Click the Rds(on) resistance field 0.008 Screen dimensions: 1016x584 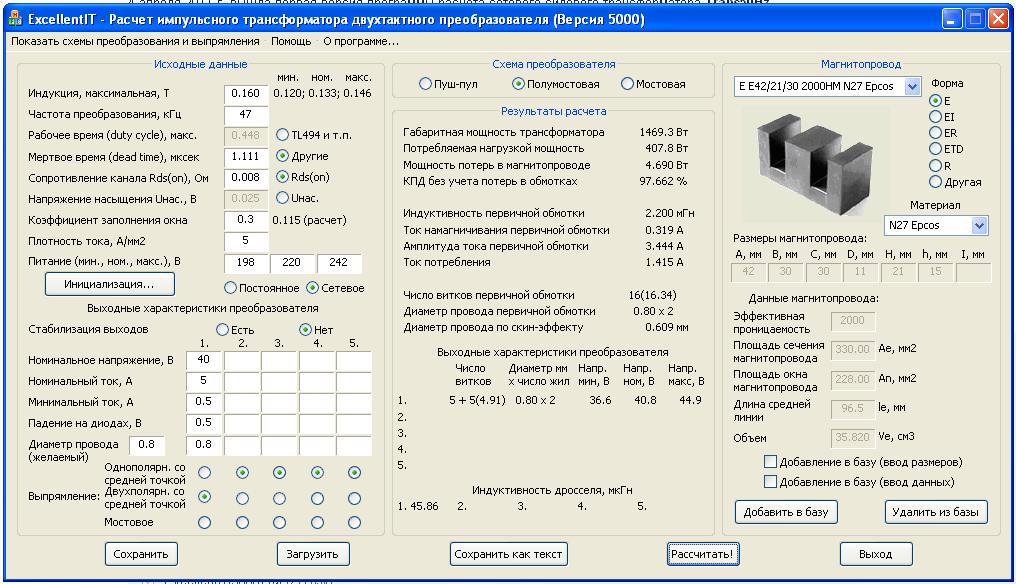click(x=246, y=177)
